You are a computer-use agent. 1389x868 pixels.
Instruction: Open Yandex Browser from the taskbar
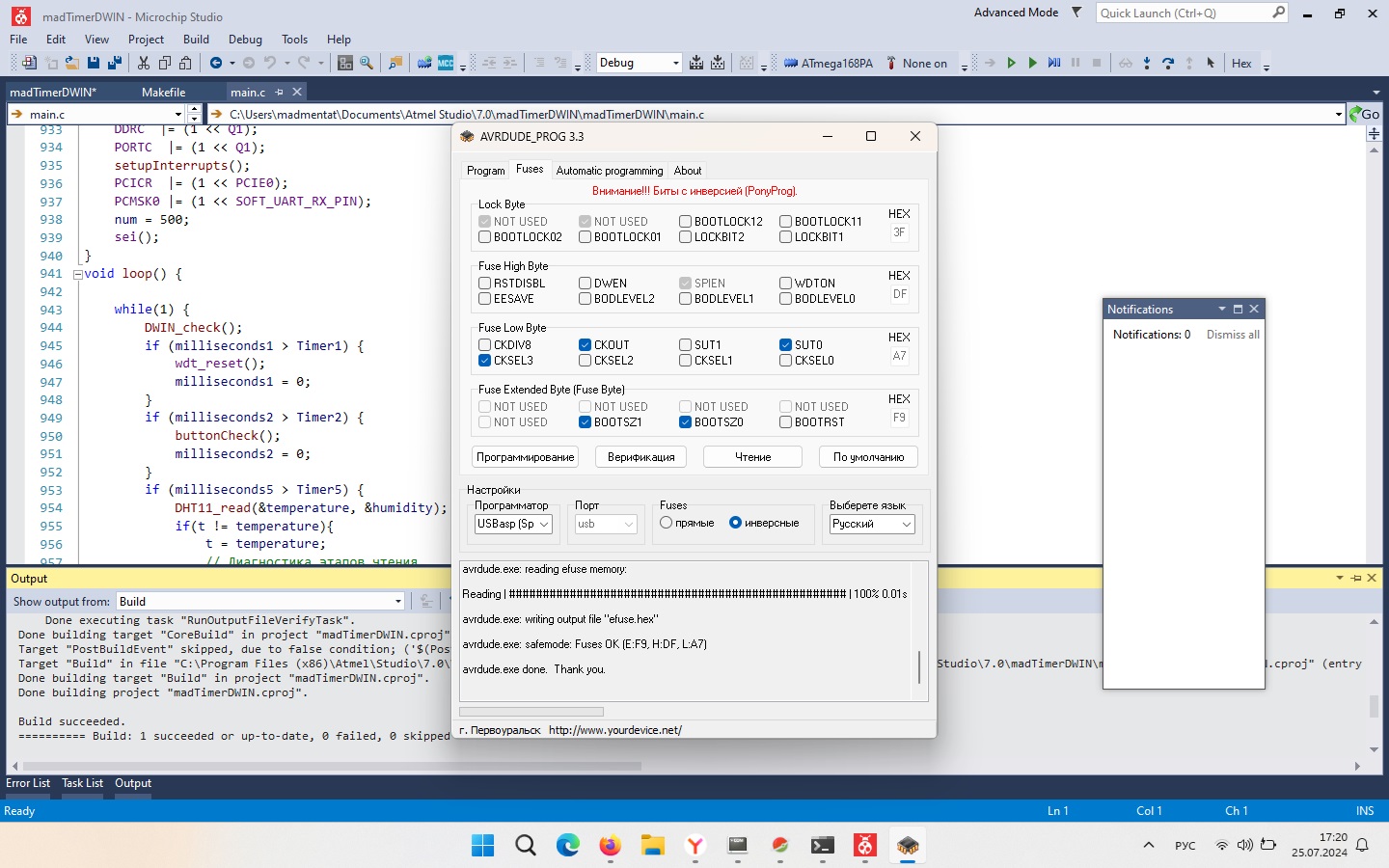point(695,846)
